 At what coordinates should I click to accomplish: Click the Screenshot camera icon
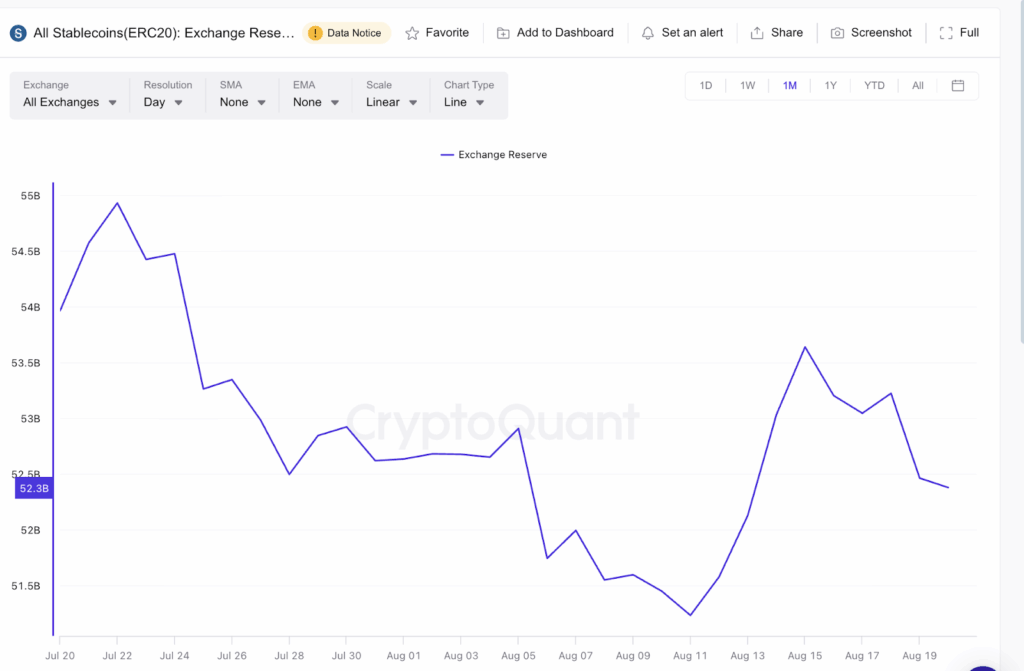click(837, 33)
